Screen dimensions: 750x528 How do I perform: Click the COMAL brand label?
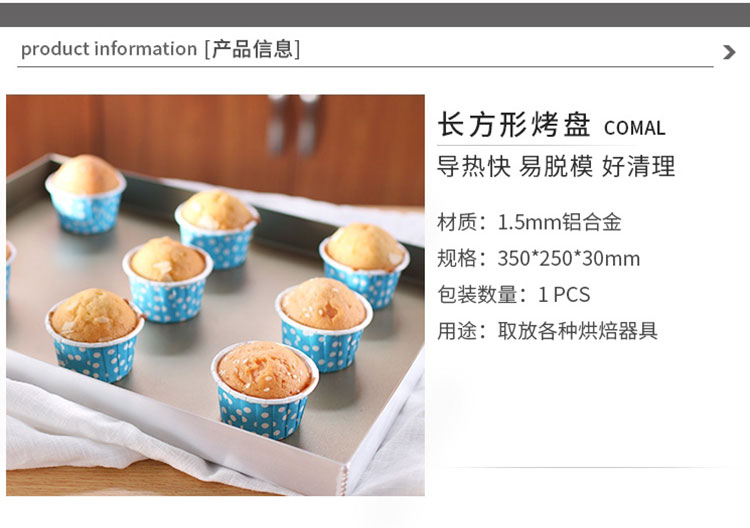point(634,128)
